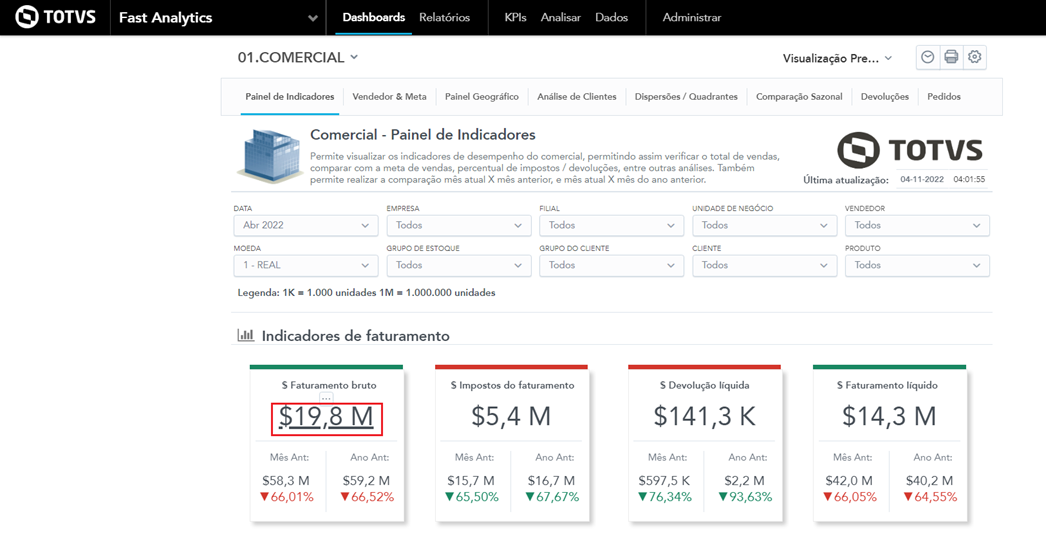Open Dispersões / Quadrantes tab
Screen dimensions: 1046x541
(x=686, y=97)
